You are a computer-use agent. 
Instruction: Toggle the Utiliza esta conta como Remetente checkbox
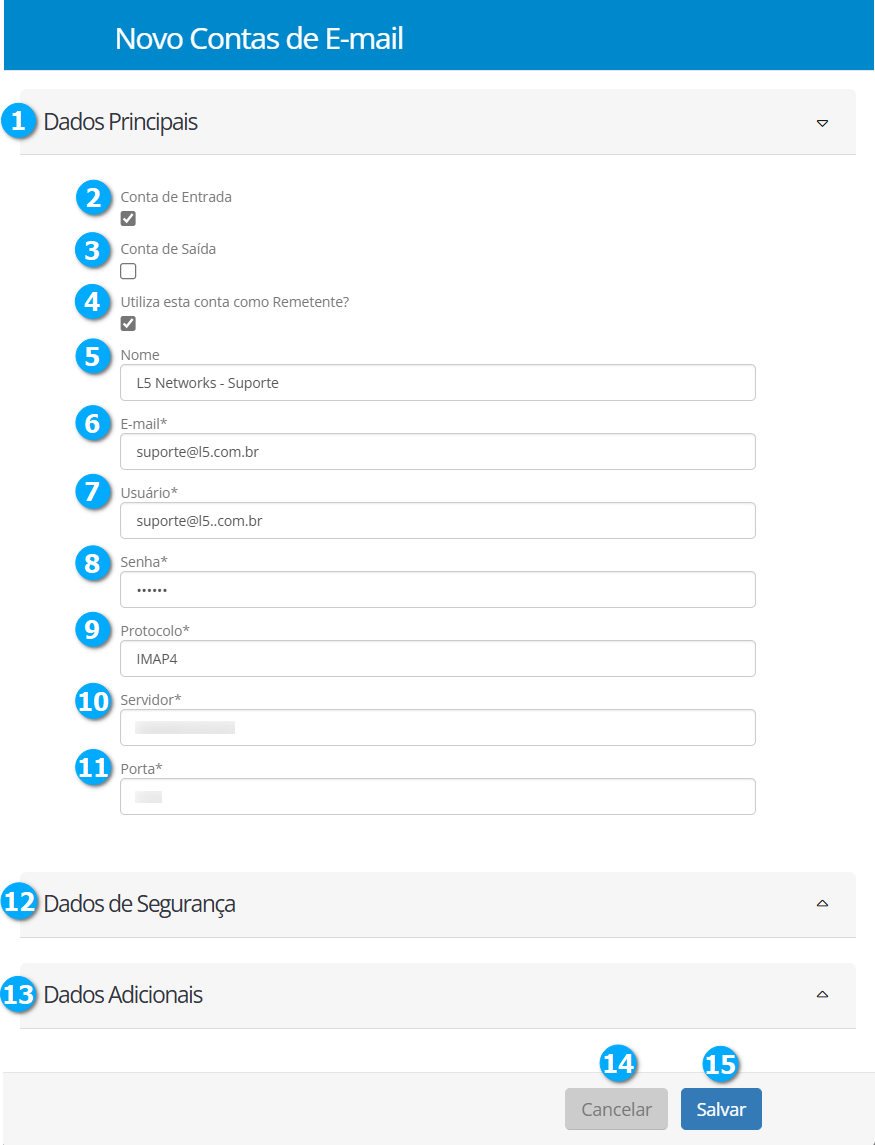coord(128,323)
